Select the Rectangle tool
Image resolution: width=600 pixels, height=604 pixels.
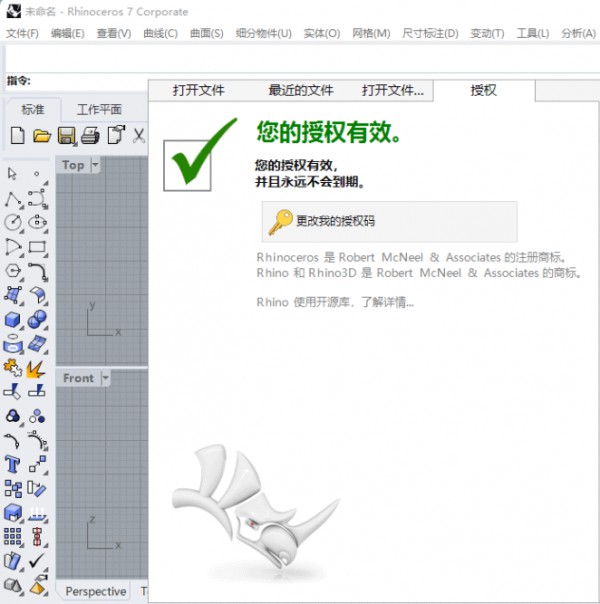[37, 247]
